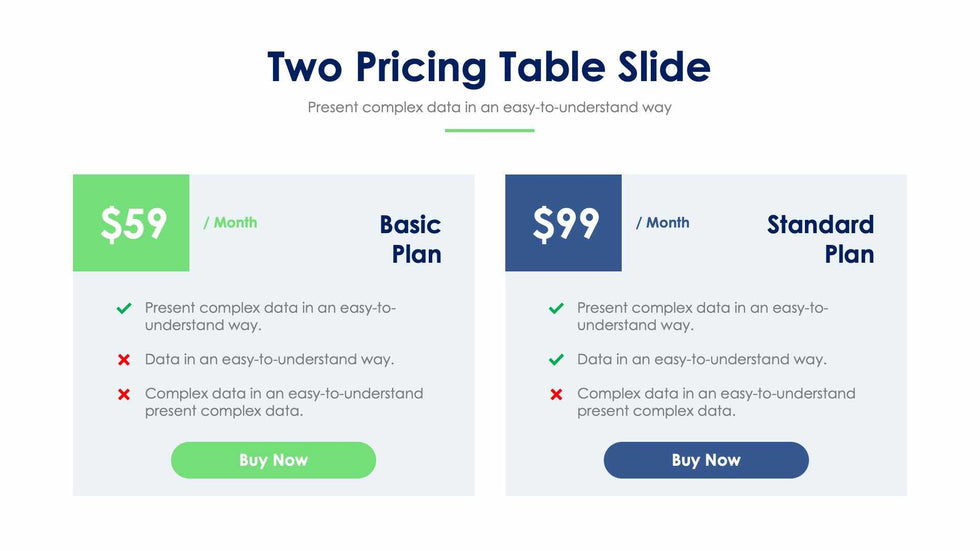Image resolution: width=980 pixels, height=551 pixels.
Task: Select the Two Pricing Table Slide title
Action: tap(489, 67)
